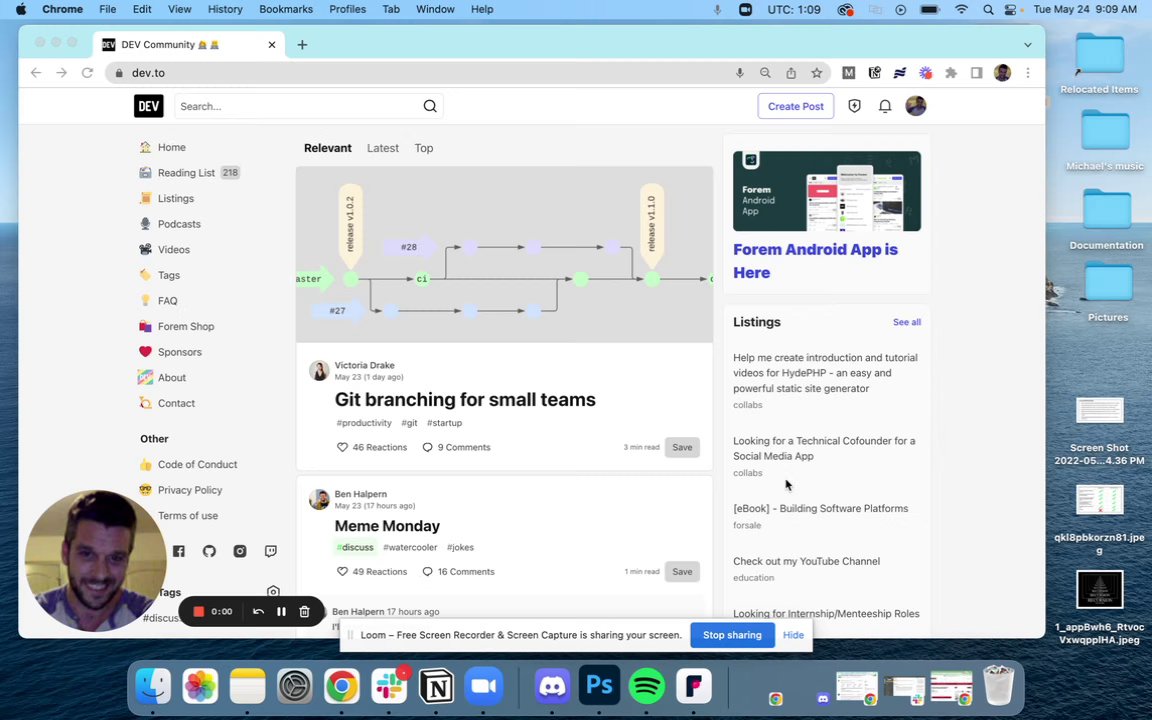This screenshot has width=1152, height=720.
Task: Go back with Chrome's back arrow
Action: coord(36,73)
